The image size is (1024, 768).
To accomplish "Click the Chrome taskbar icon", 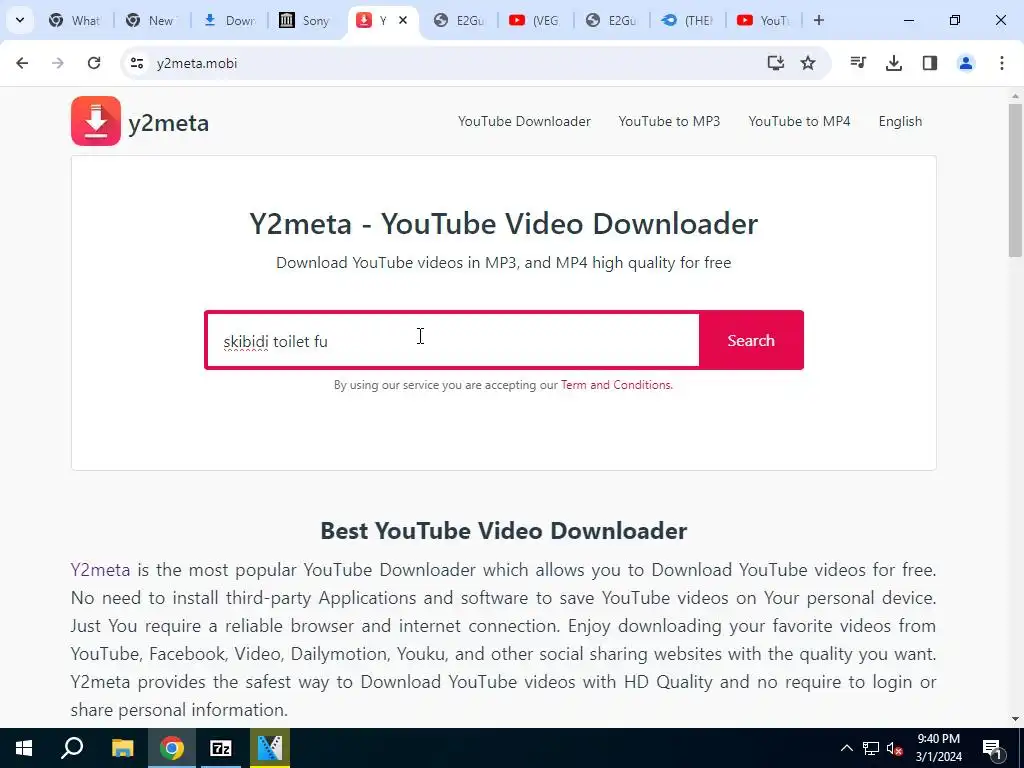I will pyautogui.click(x=172, y=748).
